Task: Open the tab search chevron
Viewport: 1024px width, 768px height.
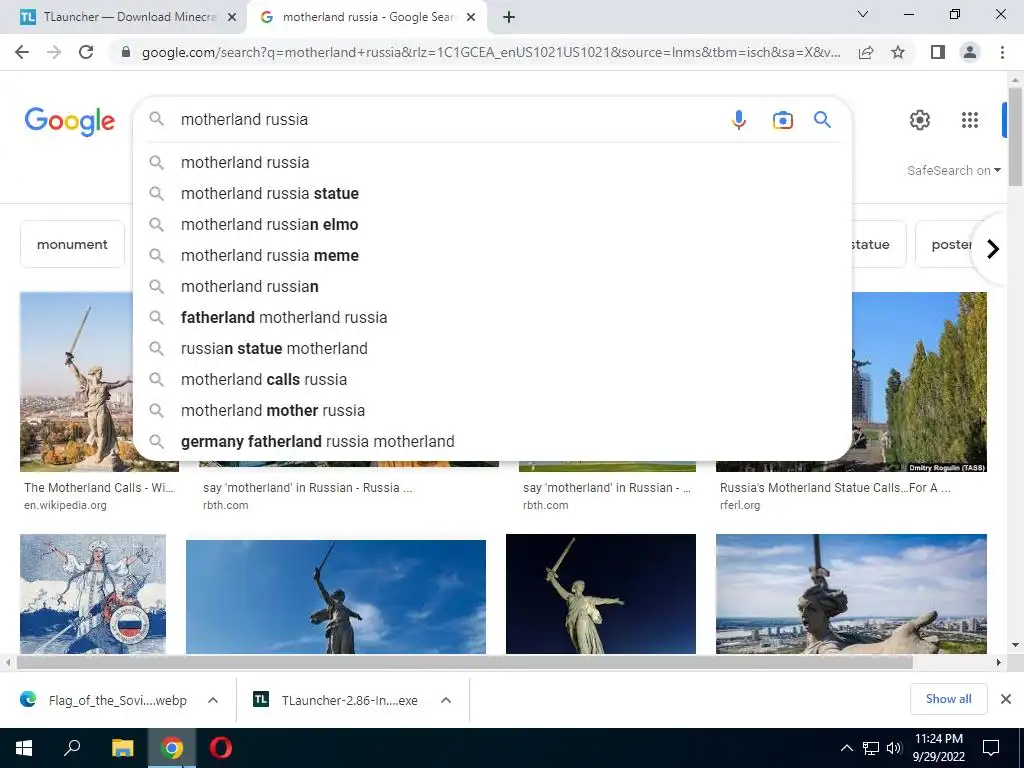Action: coord(863,14)
